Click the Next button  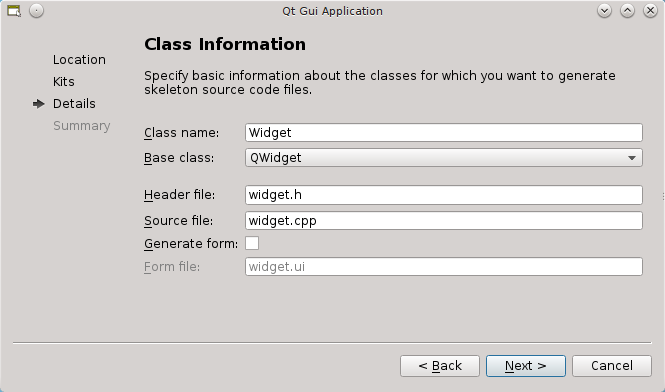pyautogui.click(x=525, y=366)
